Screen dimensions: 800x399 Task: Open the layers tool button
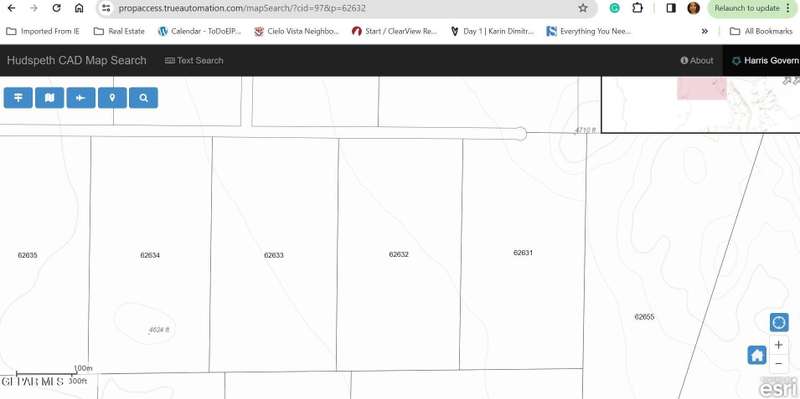(x=18, y=98)
